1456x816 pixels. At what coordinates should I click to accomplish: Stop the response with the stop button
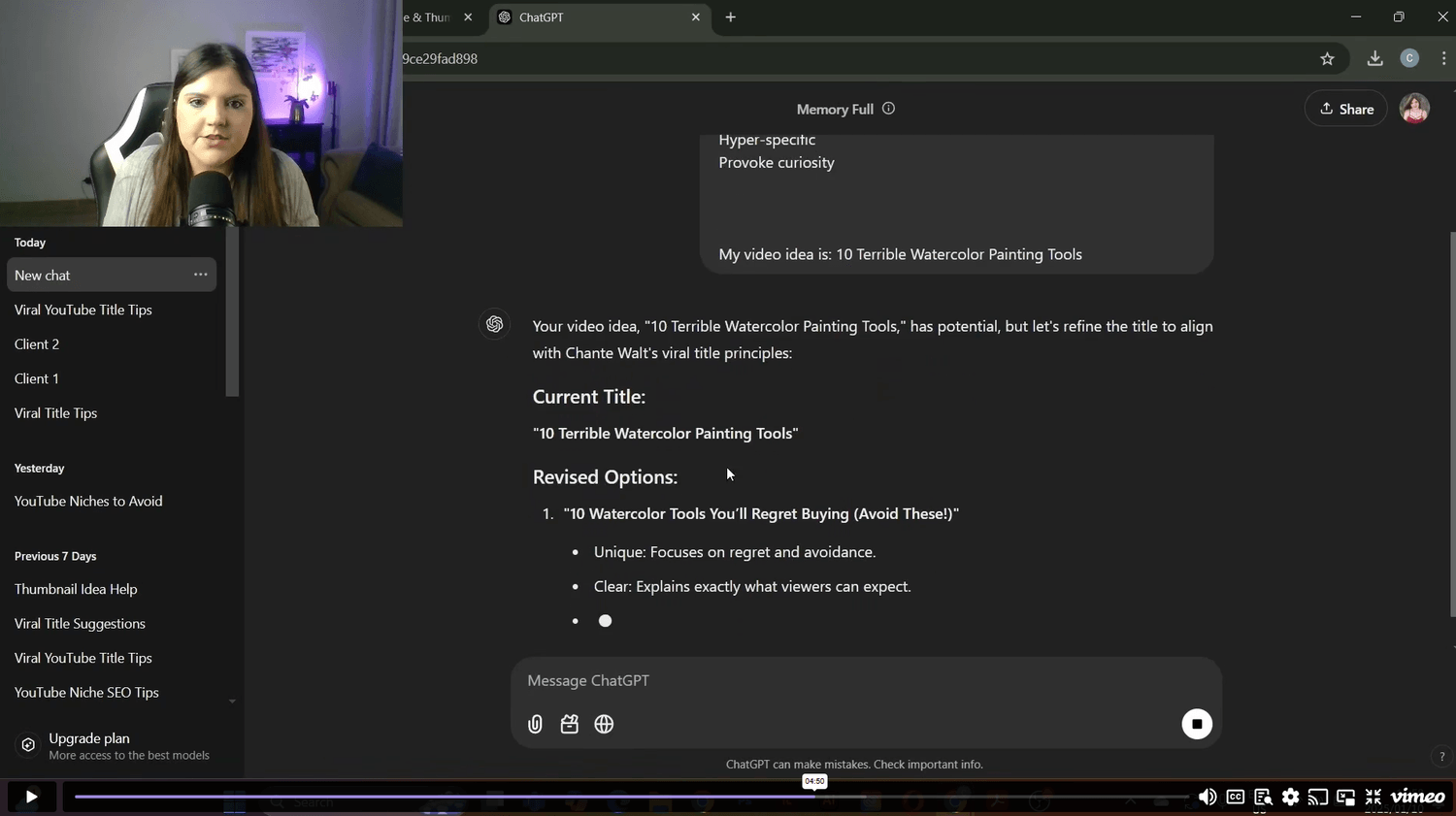click(x=1196, y=724)
